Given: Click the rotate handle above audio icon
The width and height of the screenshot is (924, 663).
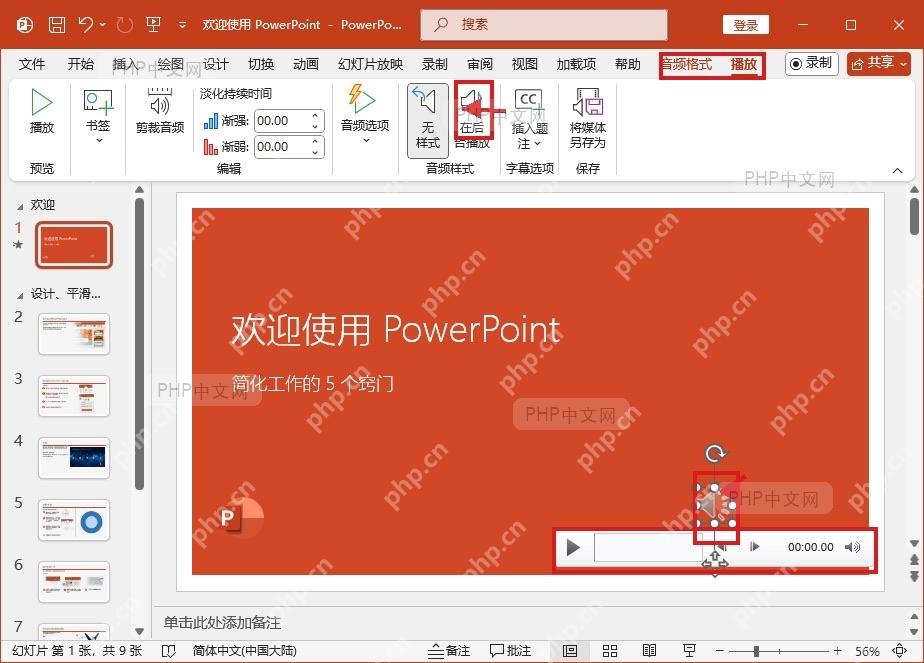Looking at the screenshot, I should (715, 453).
